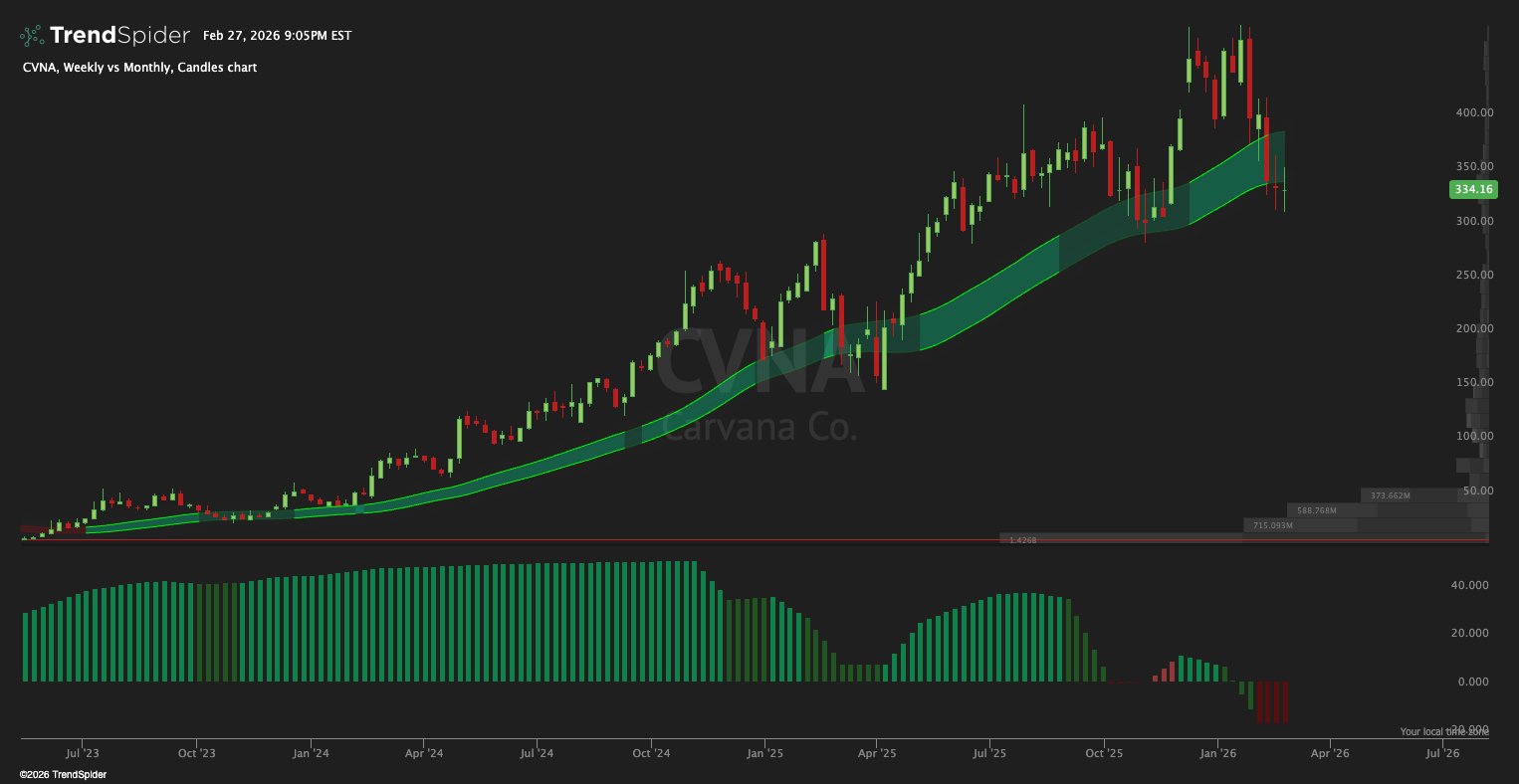Click the Jan '25 time axis label
1519x784 pixels.
[x=764, y=754]
